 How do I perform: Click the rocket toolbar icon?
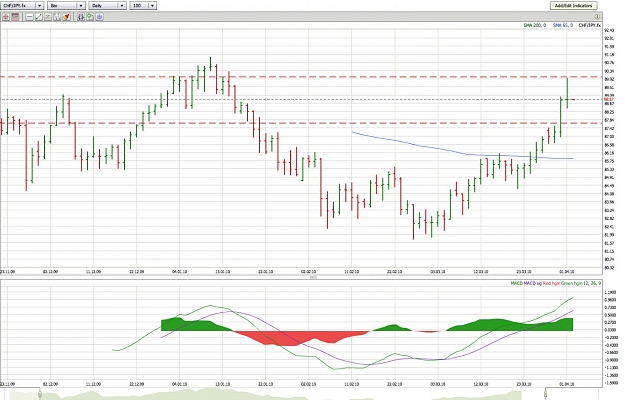(67, 17)
